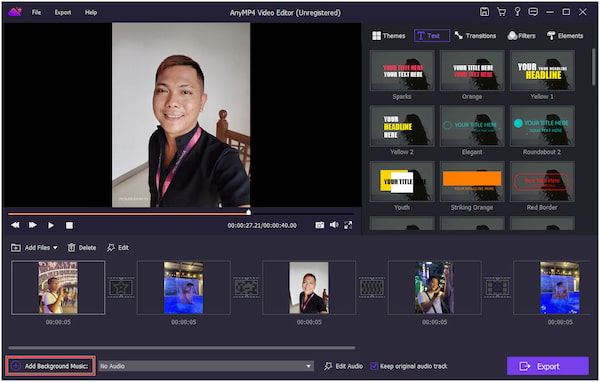Image resolution: width=600 pixels, height=382 pixels.
Task: Play the video preview
Action: point(51,225)
